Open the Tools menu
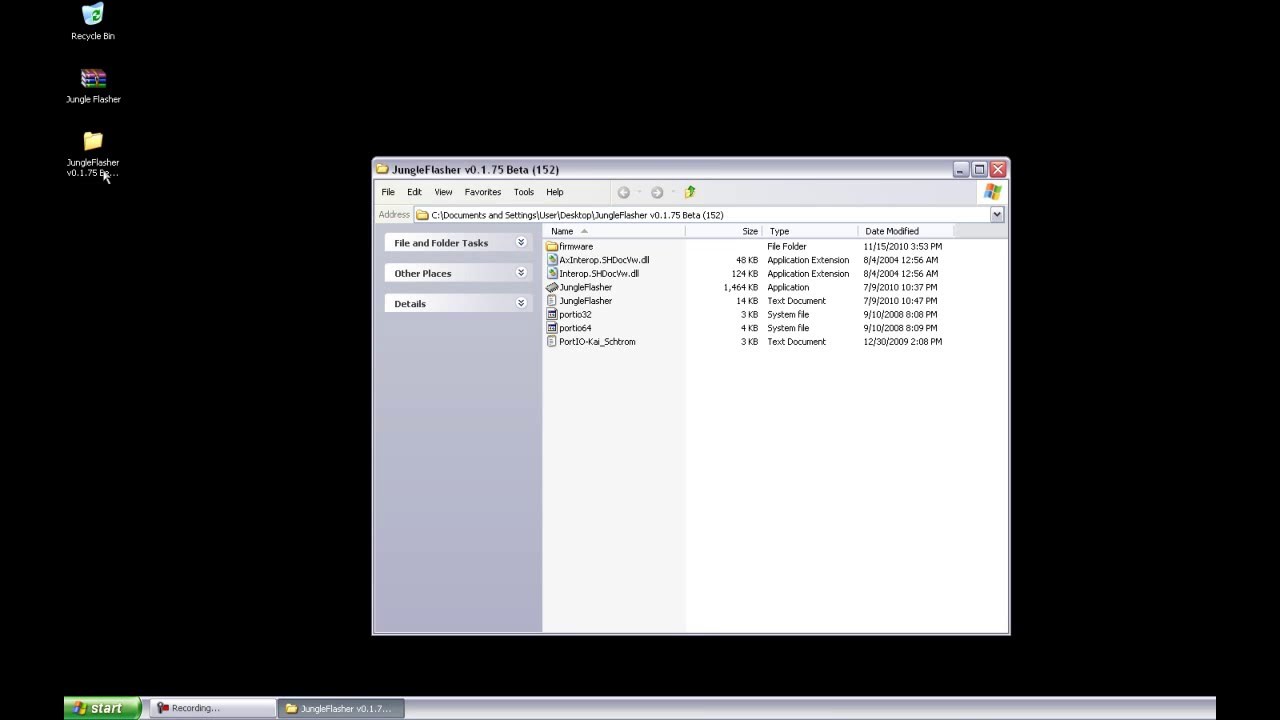 pos(524,192)
